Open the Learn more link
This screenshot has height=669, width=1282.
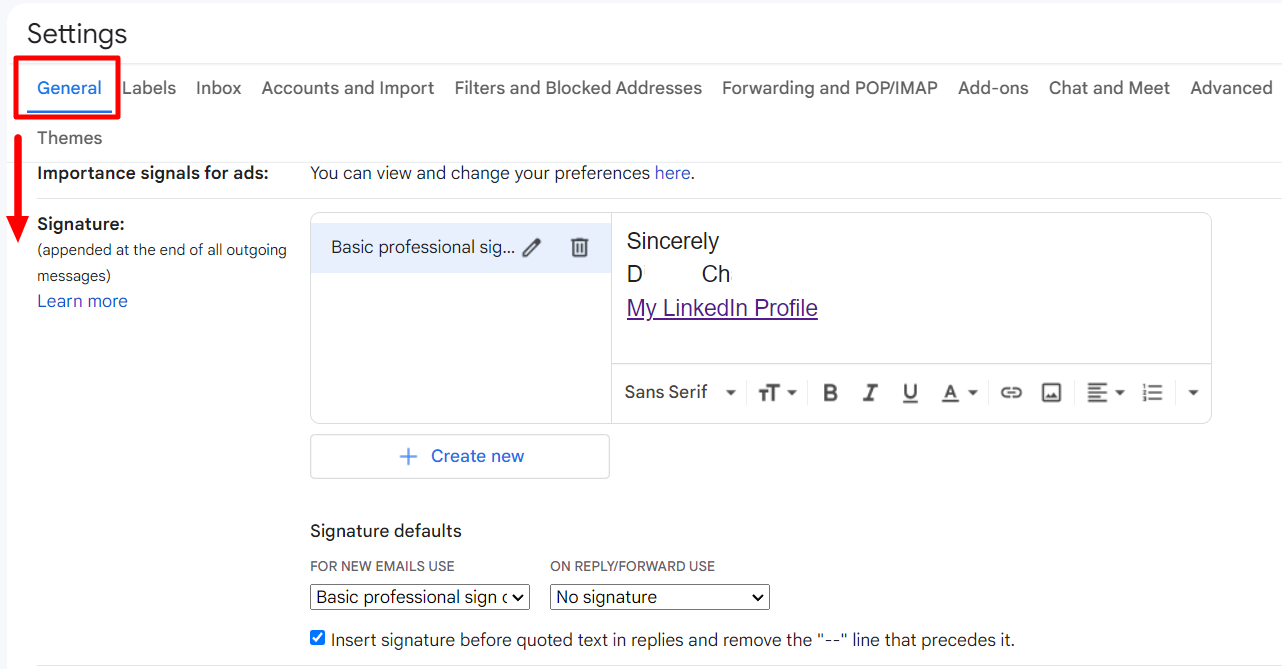[82, 301]
